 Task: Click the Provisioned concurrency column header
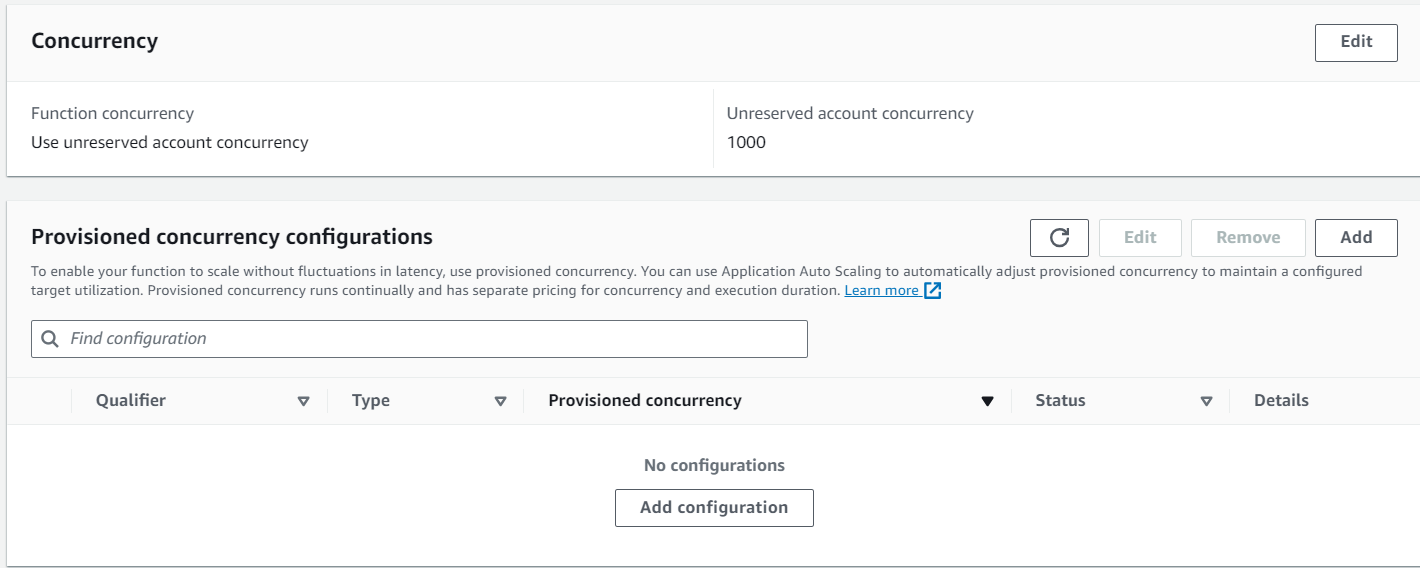(x=645, y=401)
